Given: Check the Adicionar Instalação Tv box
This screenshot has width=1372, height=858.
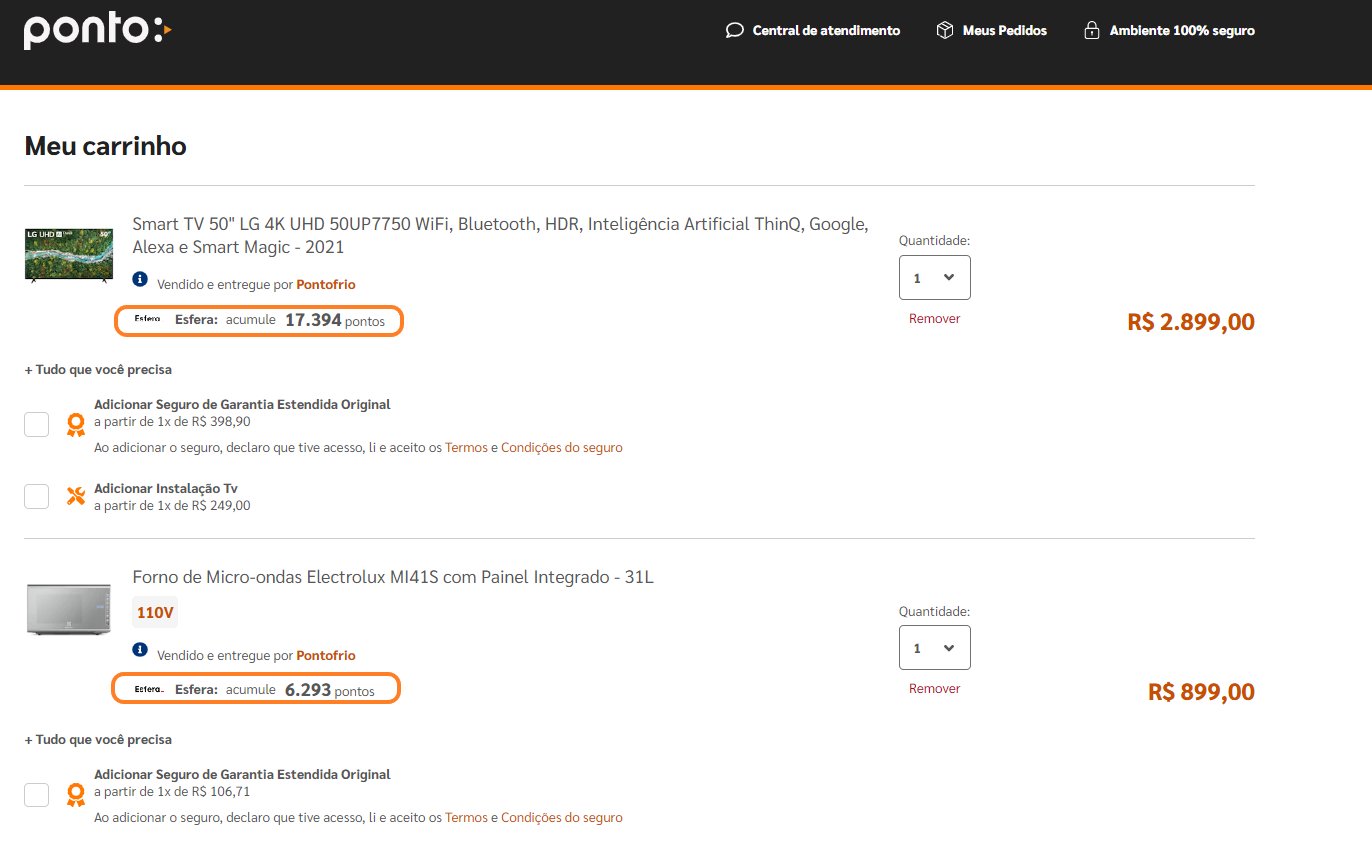Looking at the screenshot, I should coord(37,496).
